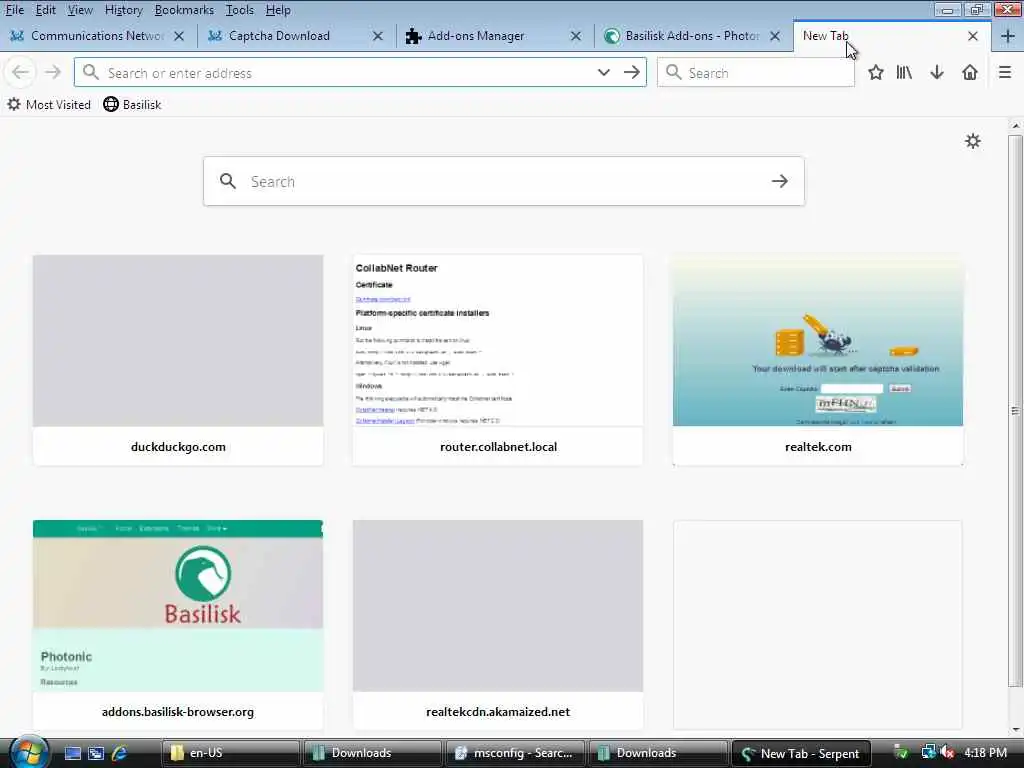Open the Bookmarks menu
This screenshot has height=768, width=1024.
(x=184, y=10)
